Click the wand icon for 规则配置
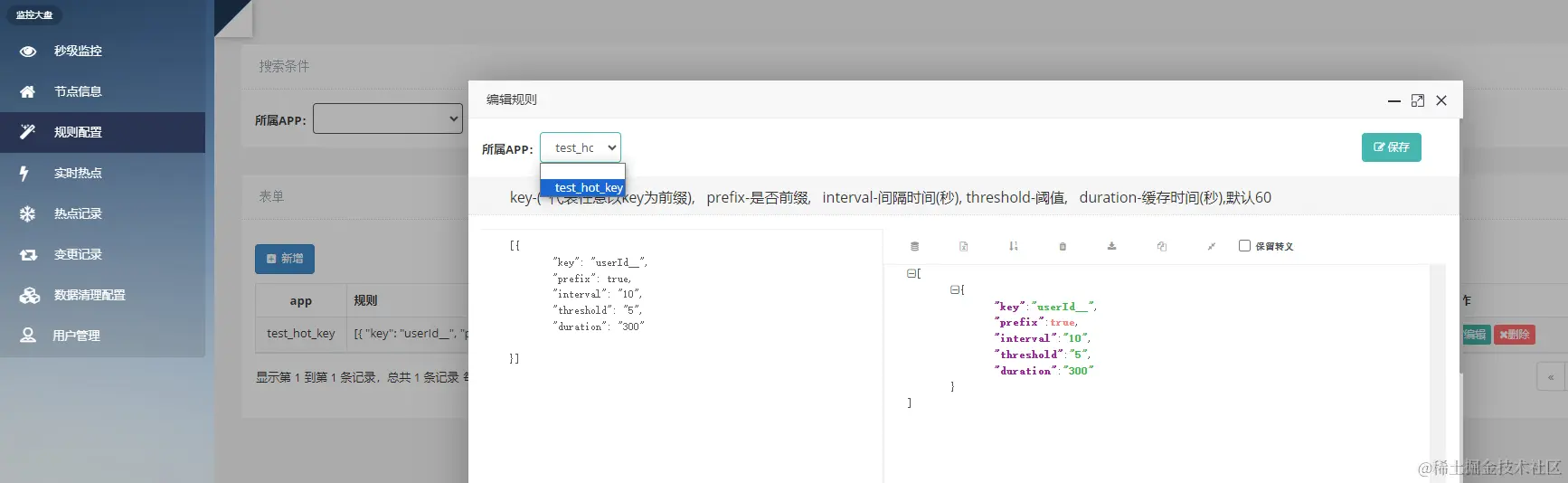This screenshot has width=1568, height=483. point(28,132)
